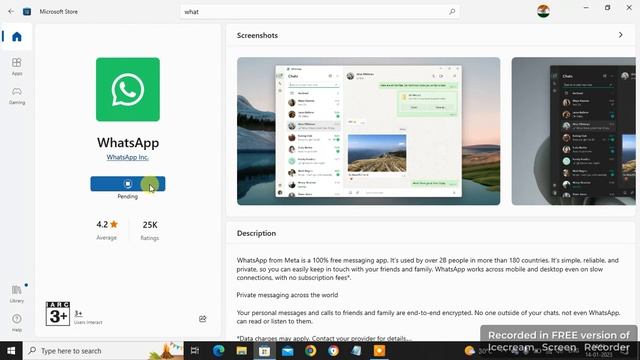
Task: Click the taskbar search field
Action: (x=104, y=351)
